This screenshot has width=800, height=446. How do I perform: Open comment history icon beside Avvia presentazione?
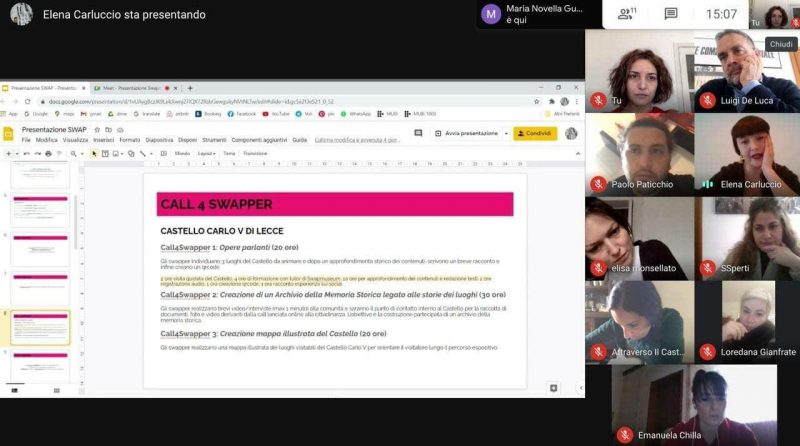click(x=418, y=133)
